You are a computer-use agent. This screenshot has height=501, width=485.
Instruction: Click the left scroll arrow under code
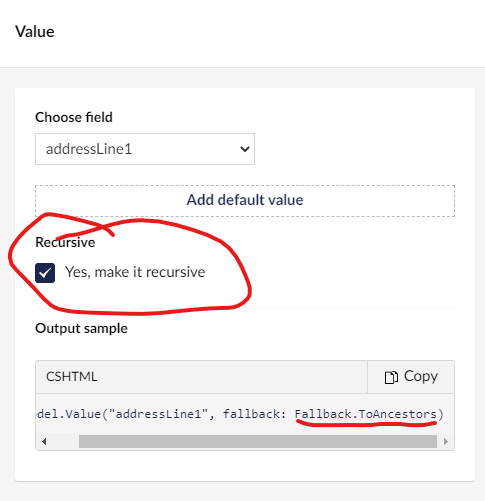click(44, 442)
